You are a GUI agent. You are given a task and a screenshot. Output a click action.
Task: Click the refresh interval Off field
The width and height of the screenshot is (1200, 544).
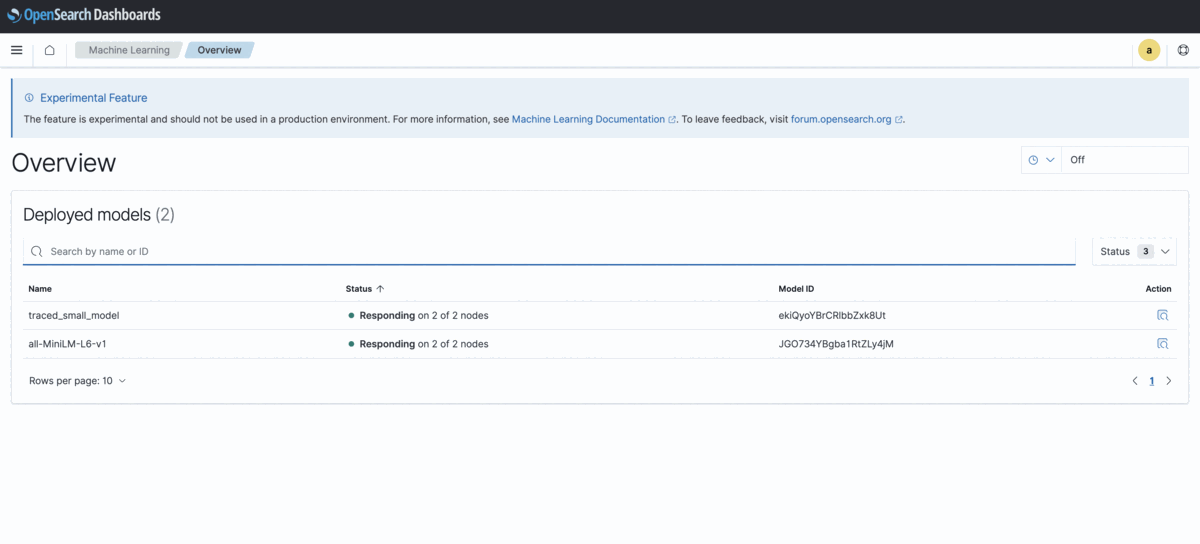point(1125,160)
